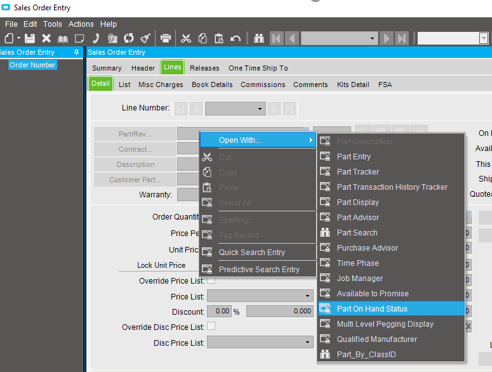Click the Copy toolbar icon
The height and width of the screenshot is (372, 492).
(x=202, y=38)
